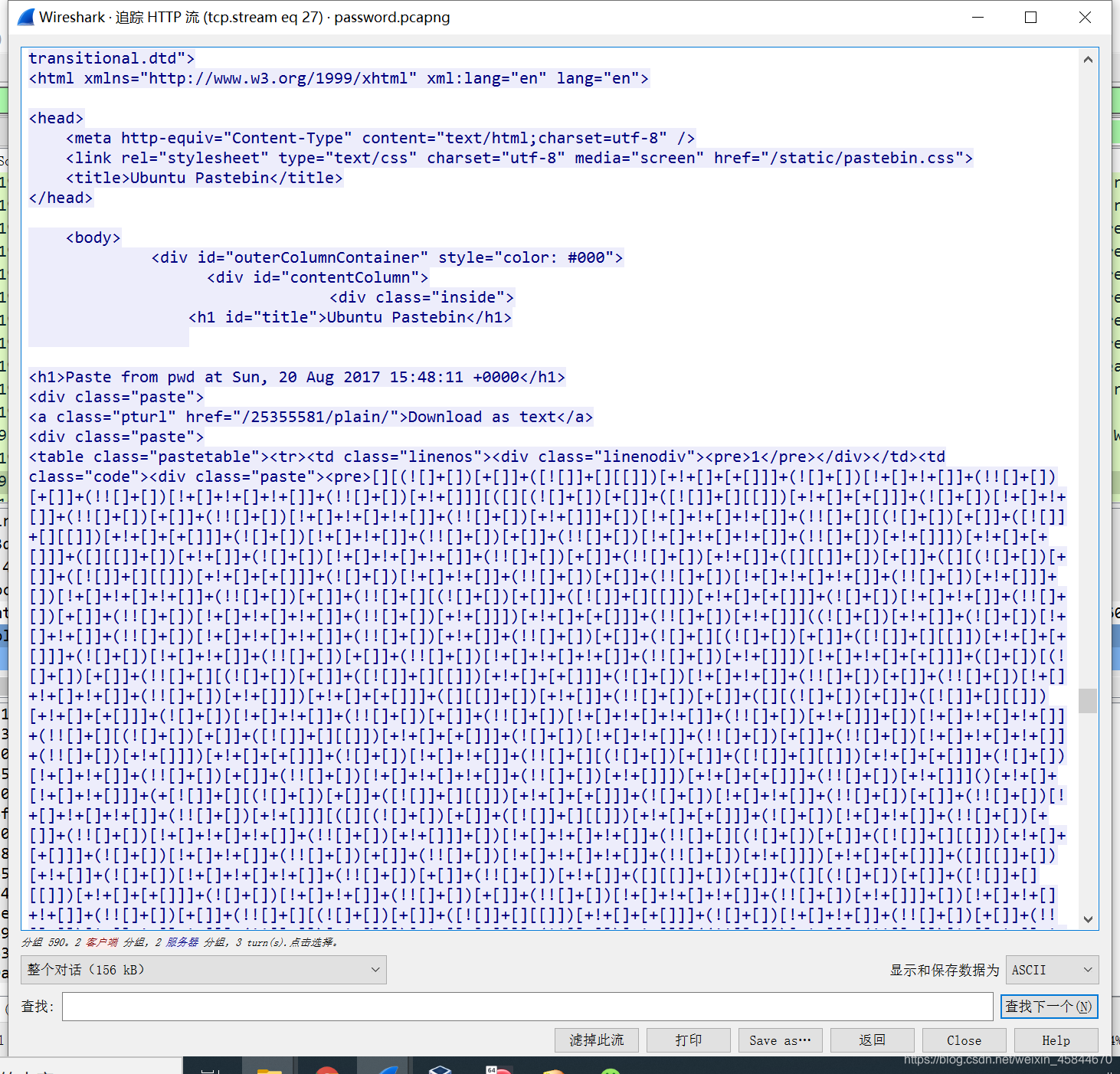Click the <title>Ubuntu Pastebin</title> line
The image size is (1120, 1074).
205,178
